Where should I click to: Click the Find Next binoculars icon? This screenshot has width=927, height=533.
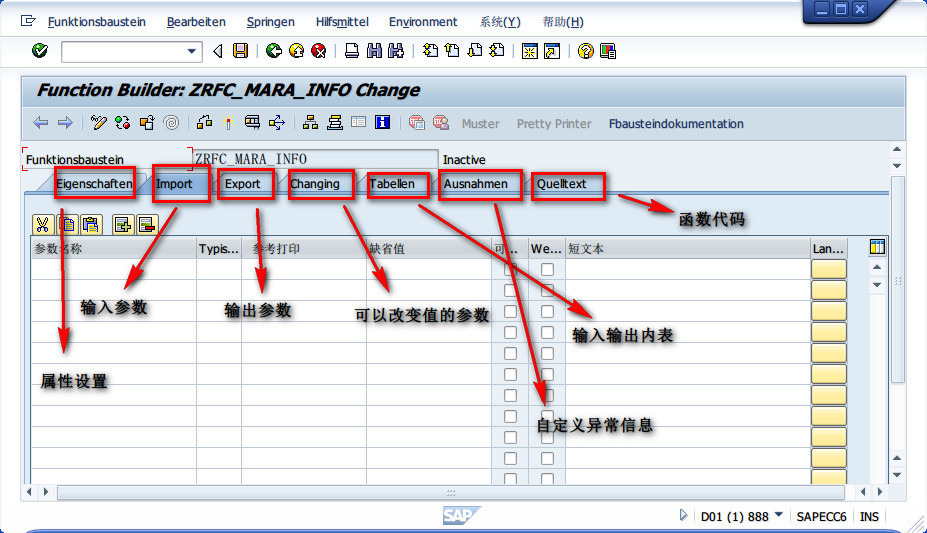click(396, 51)
